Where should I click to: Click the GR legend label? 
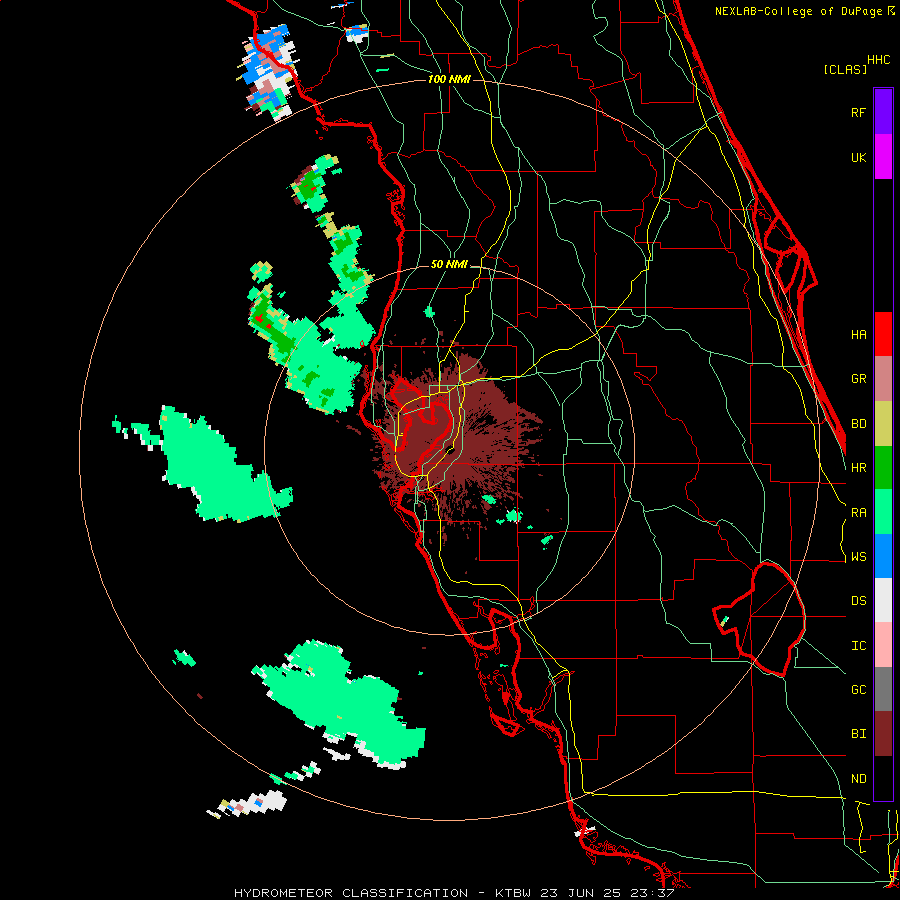point(858,379)
